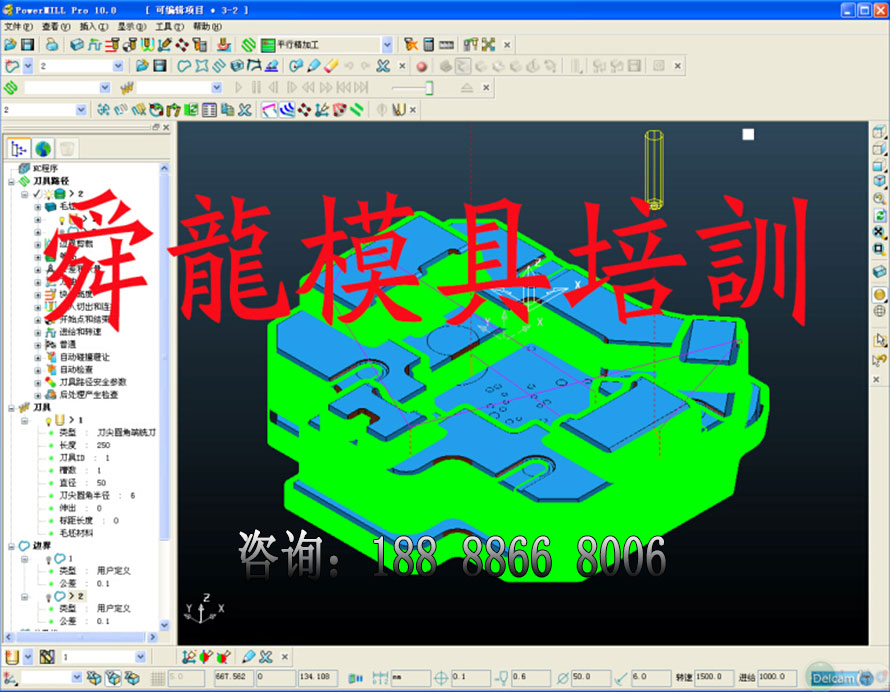
Task: Click the eraser icon in boundary toolbar
Action: 331,66
